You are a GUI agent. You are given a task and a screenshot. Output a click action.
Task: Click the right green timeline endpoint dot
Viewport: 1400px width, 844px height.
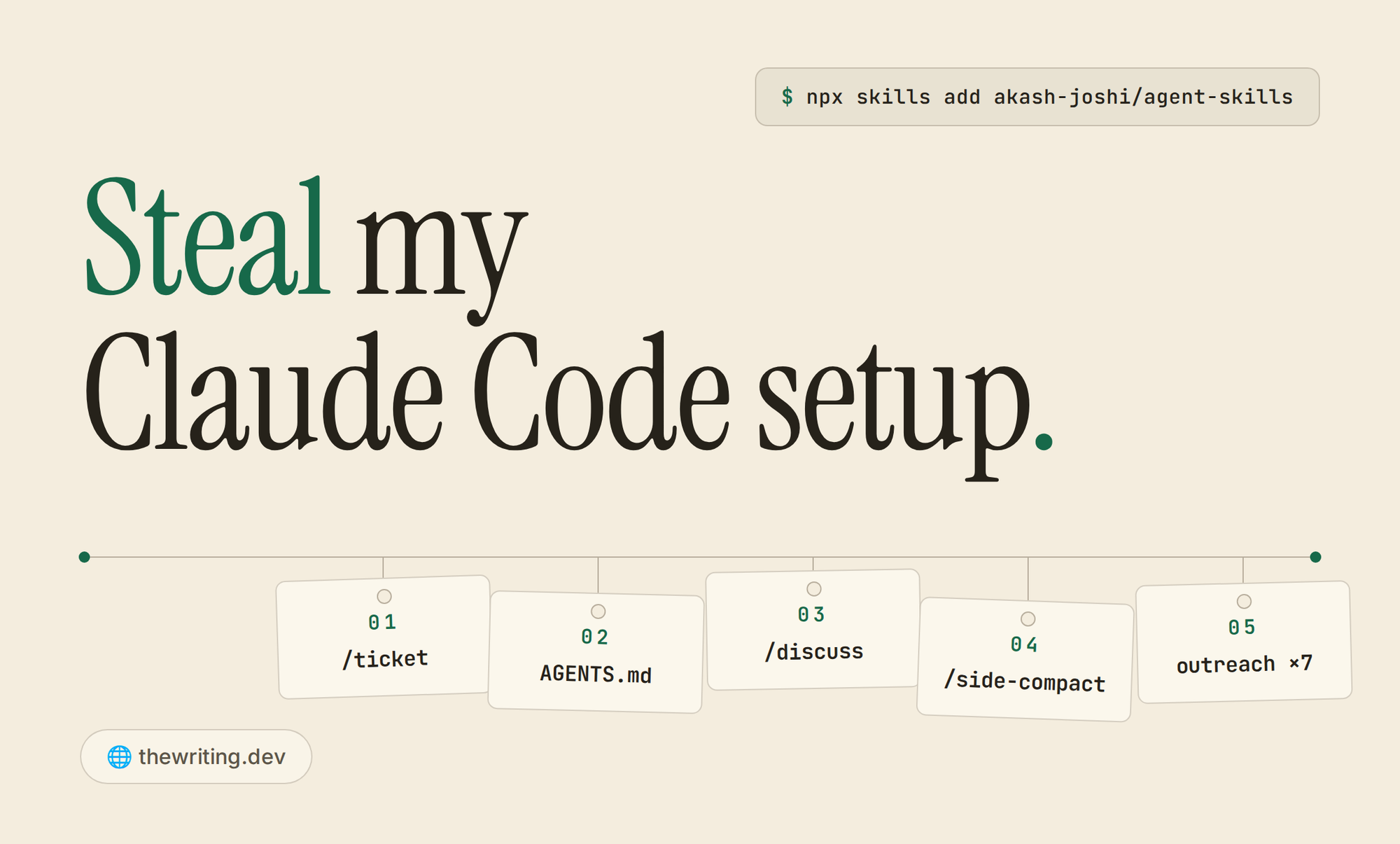pyautogui.click(x=1315, y=557)
